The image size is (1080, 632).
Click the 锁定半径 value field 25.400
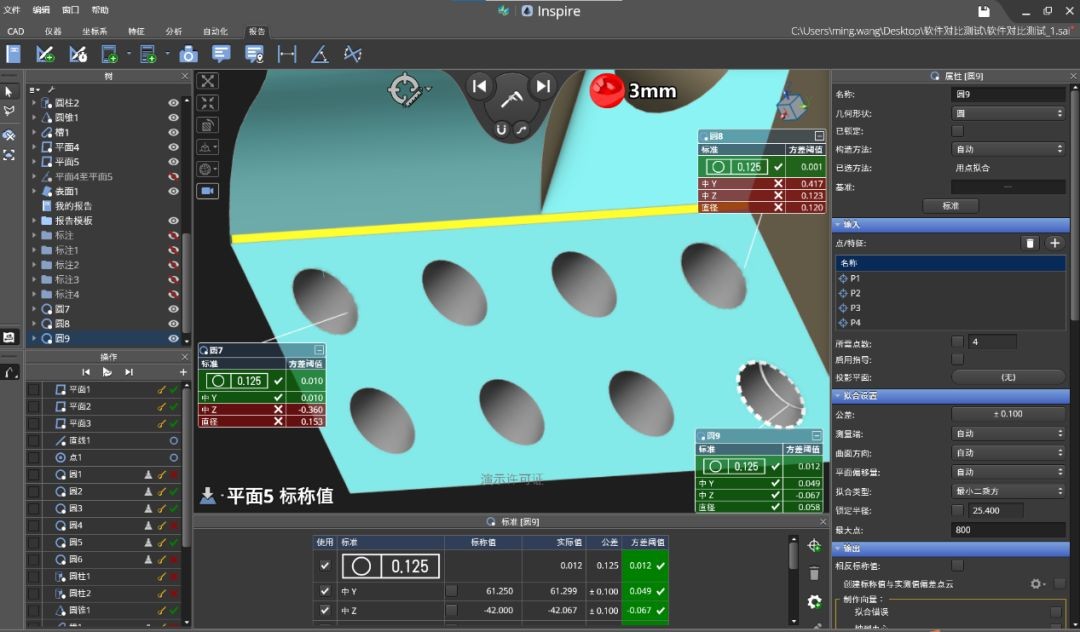[996, 511]
